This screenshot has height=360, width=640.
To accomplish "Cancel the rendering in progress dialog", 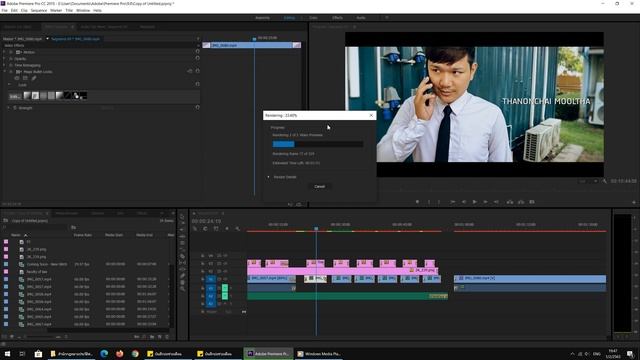I will tap(320, 187).
